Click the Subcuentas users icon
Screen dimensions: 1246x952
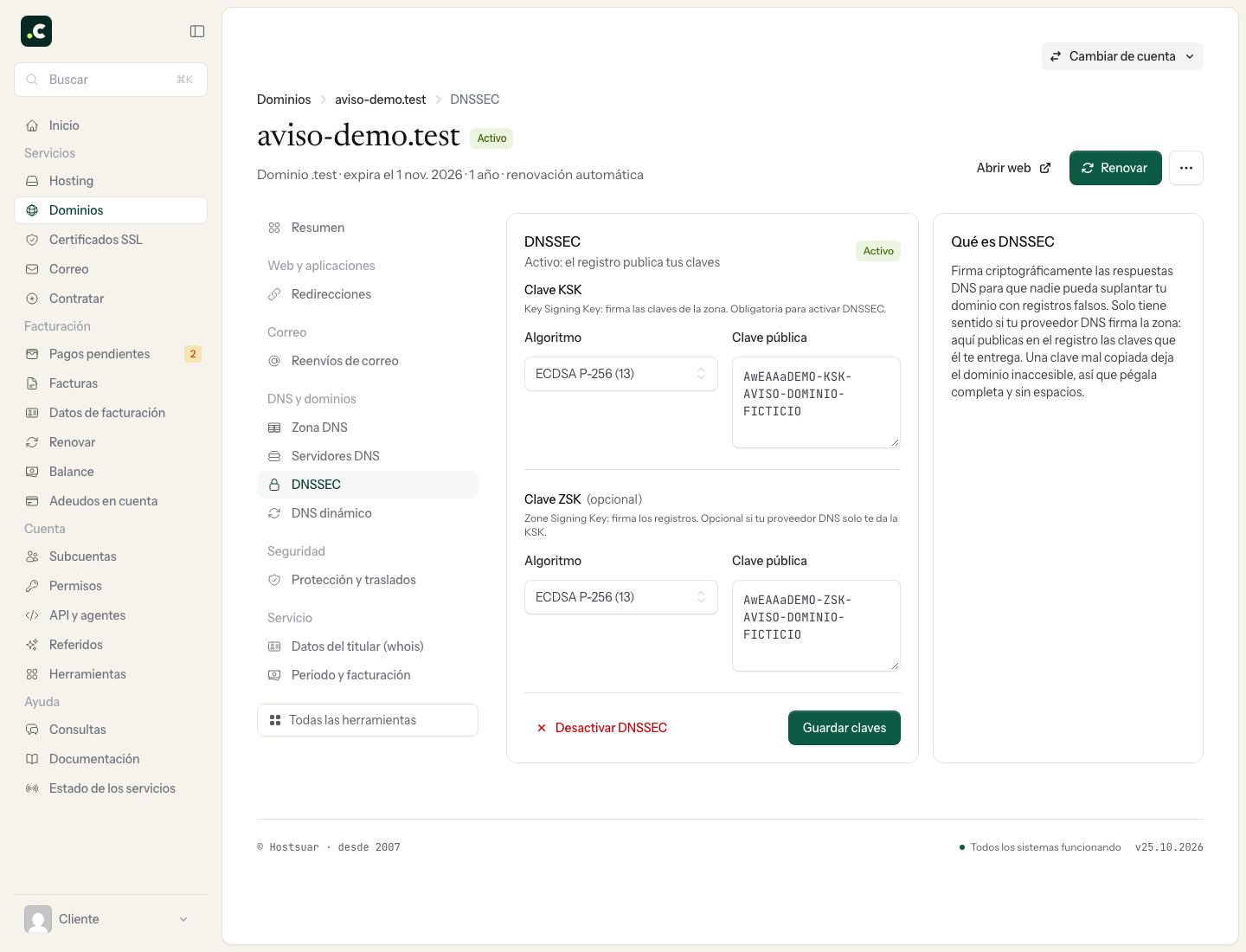coord(32,556)
